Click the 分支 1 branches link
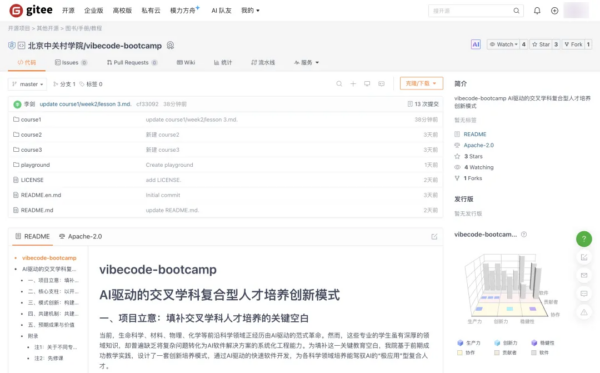The image size is (600, 373). [x=64, y=84]
